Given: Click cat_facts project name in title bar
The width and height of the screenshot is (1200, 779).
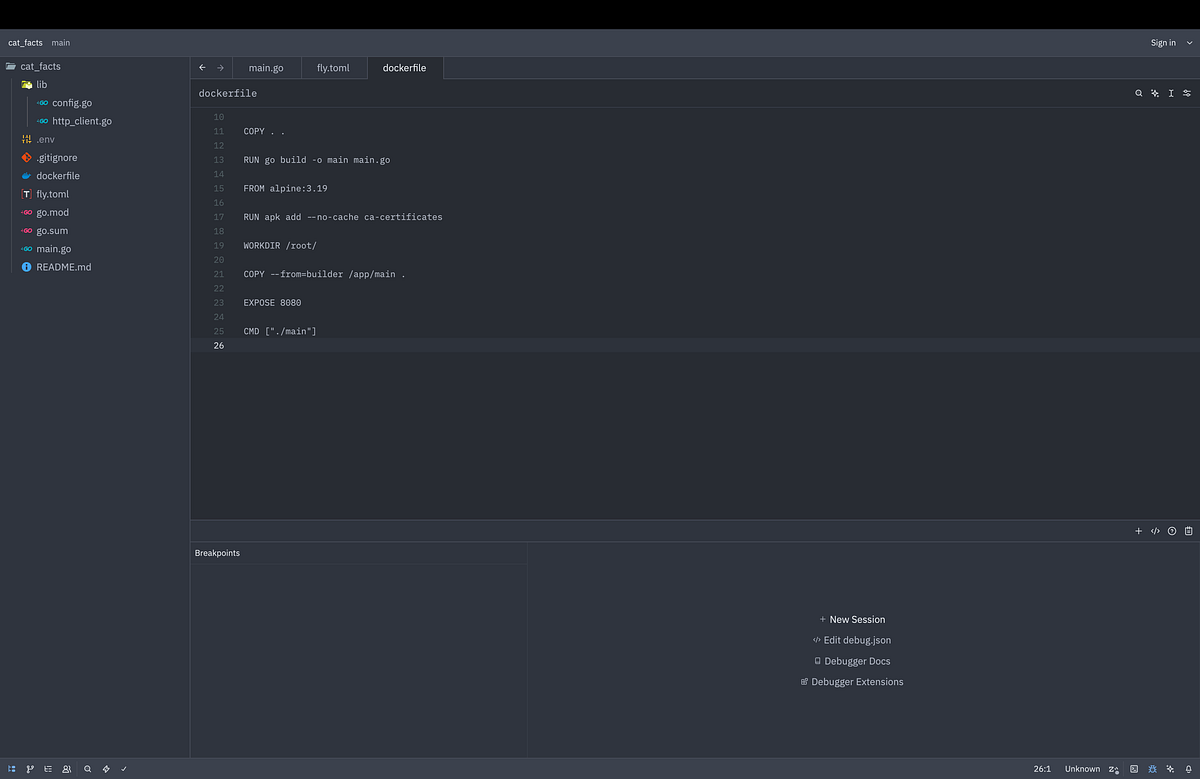Looking at the screenshot, I should (25, 43).
